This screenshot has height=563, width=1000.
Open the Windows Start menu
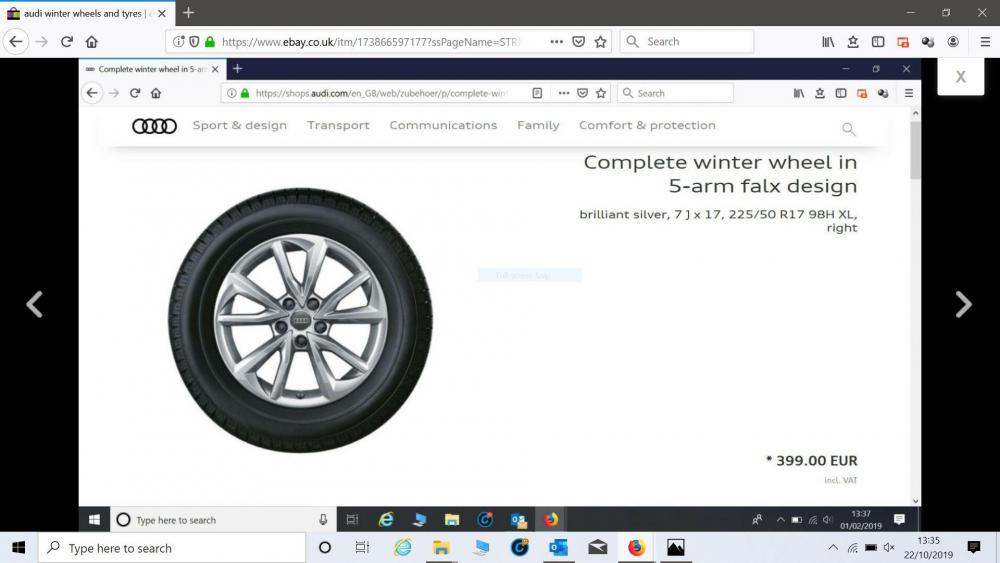point(18,548)
